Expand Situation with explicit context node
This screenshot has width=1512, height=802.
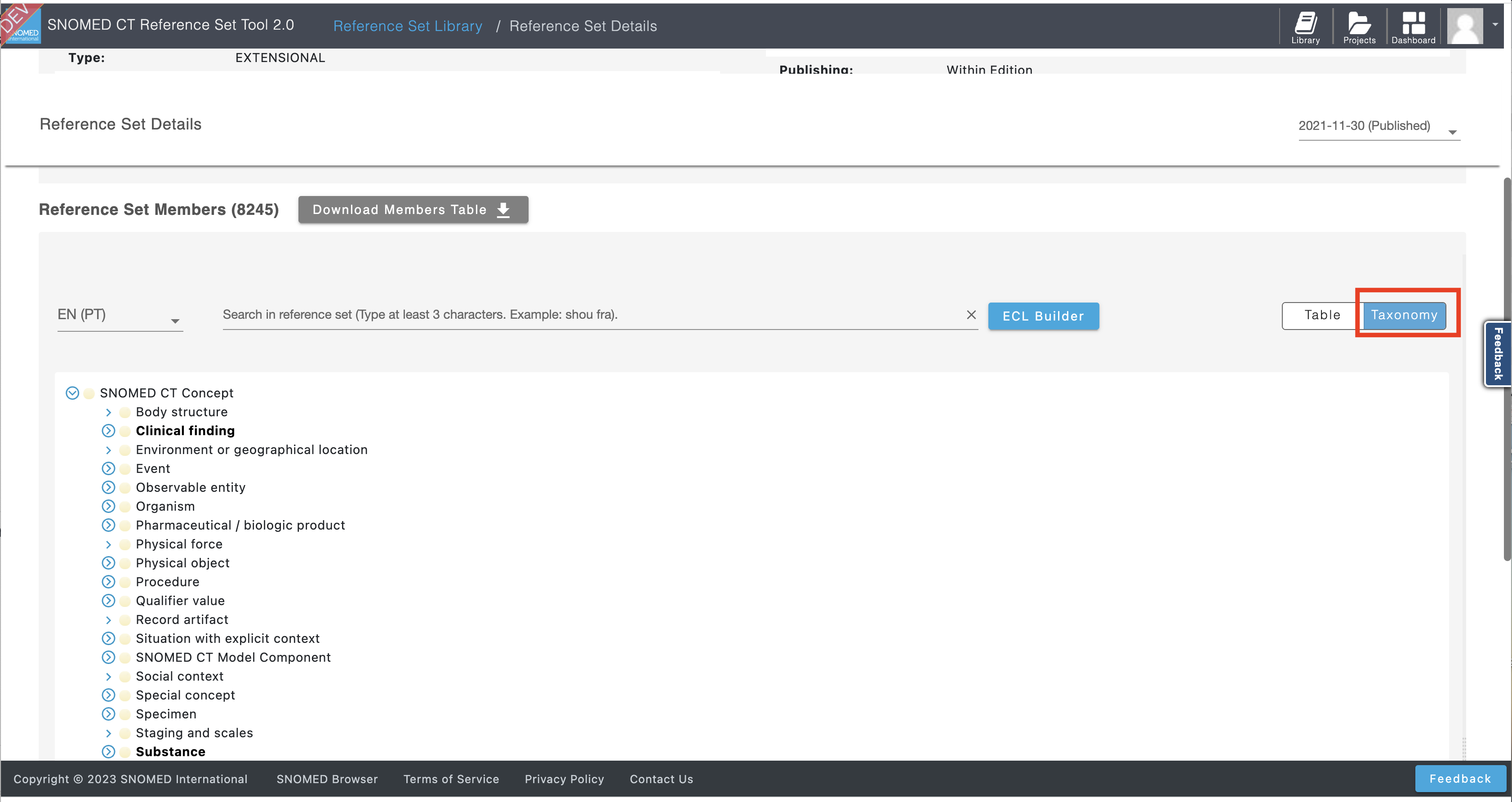click(x=109, y=638)
